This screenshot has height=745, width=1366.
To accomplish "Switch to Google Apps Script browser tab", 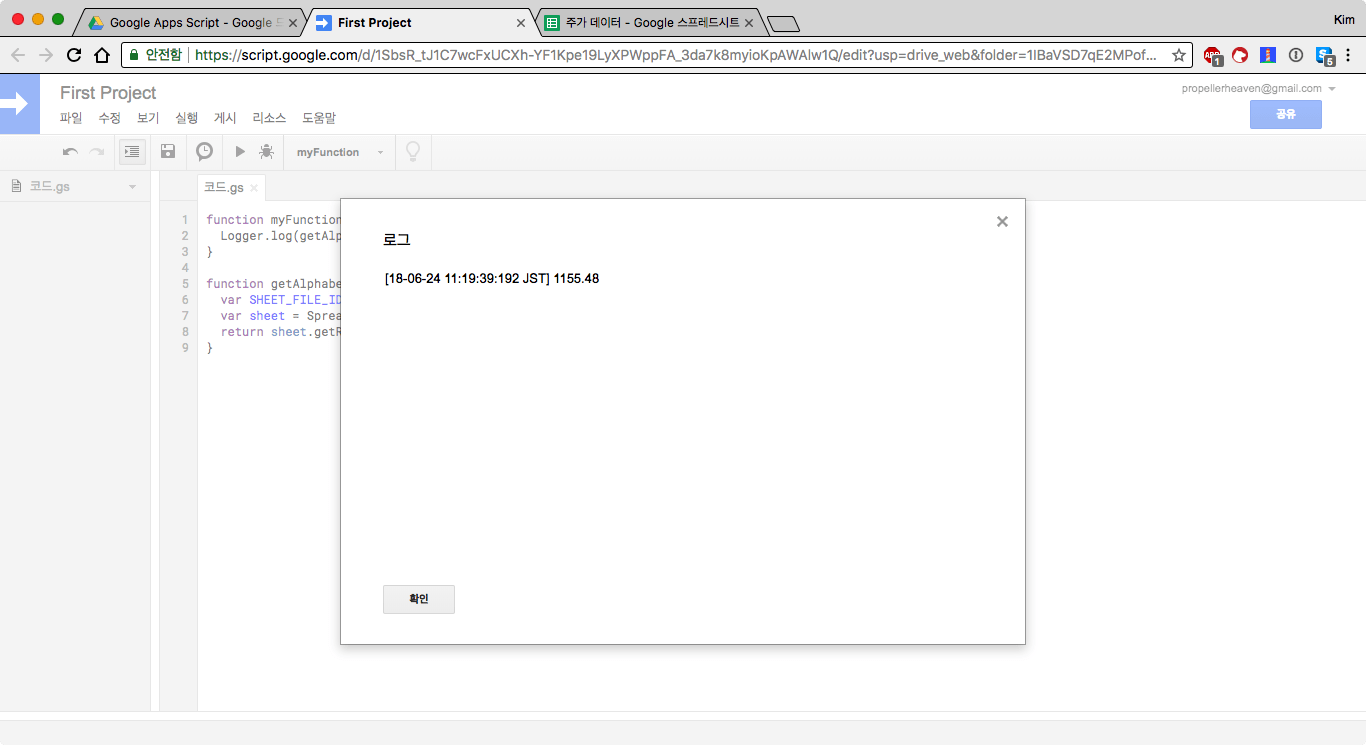I will [190, 22].
